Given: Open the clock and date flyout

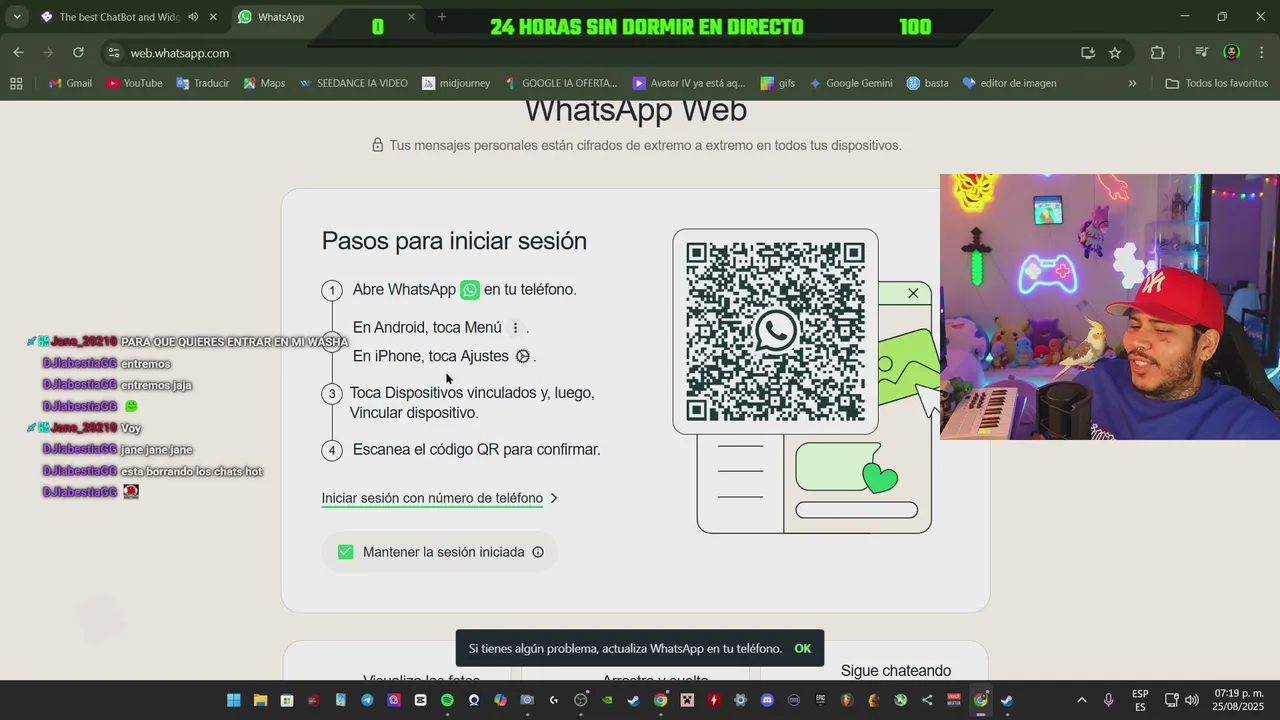Looking at the screenshot, I should (1239, 700).
